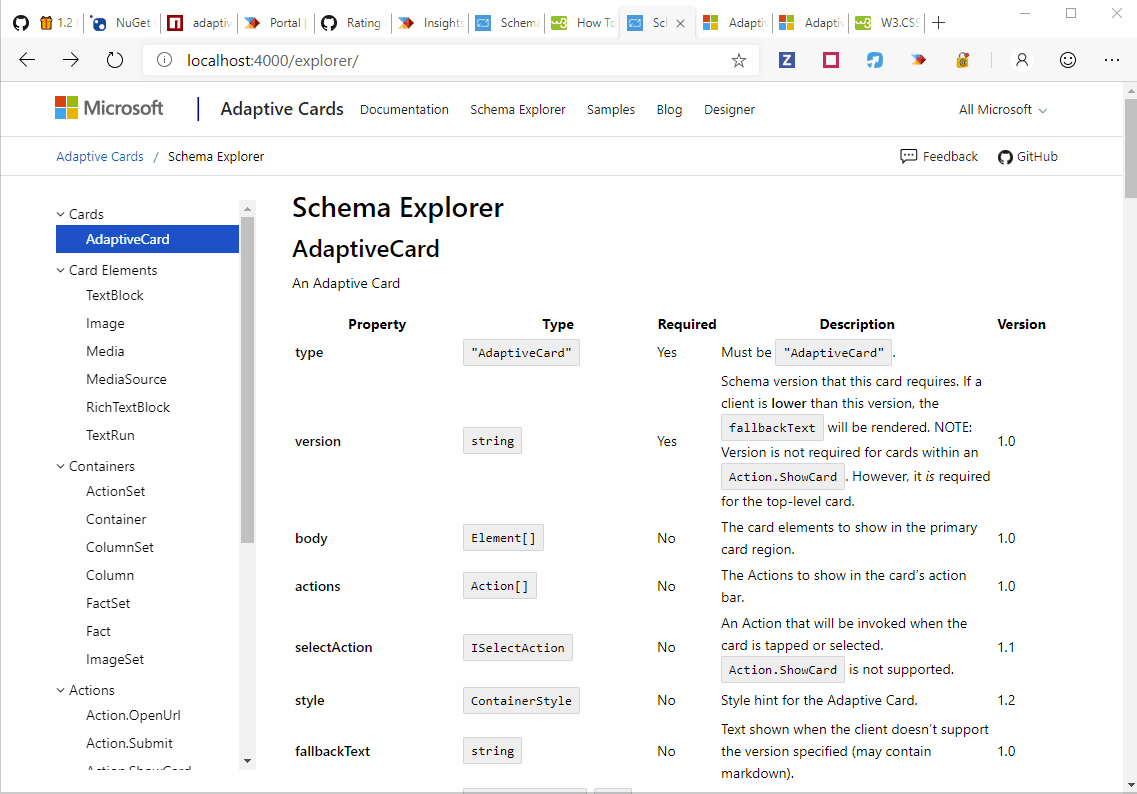Click the browser forward arrow

(71, 60)
